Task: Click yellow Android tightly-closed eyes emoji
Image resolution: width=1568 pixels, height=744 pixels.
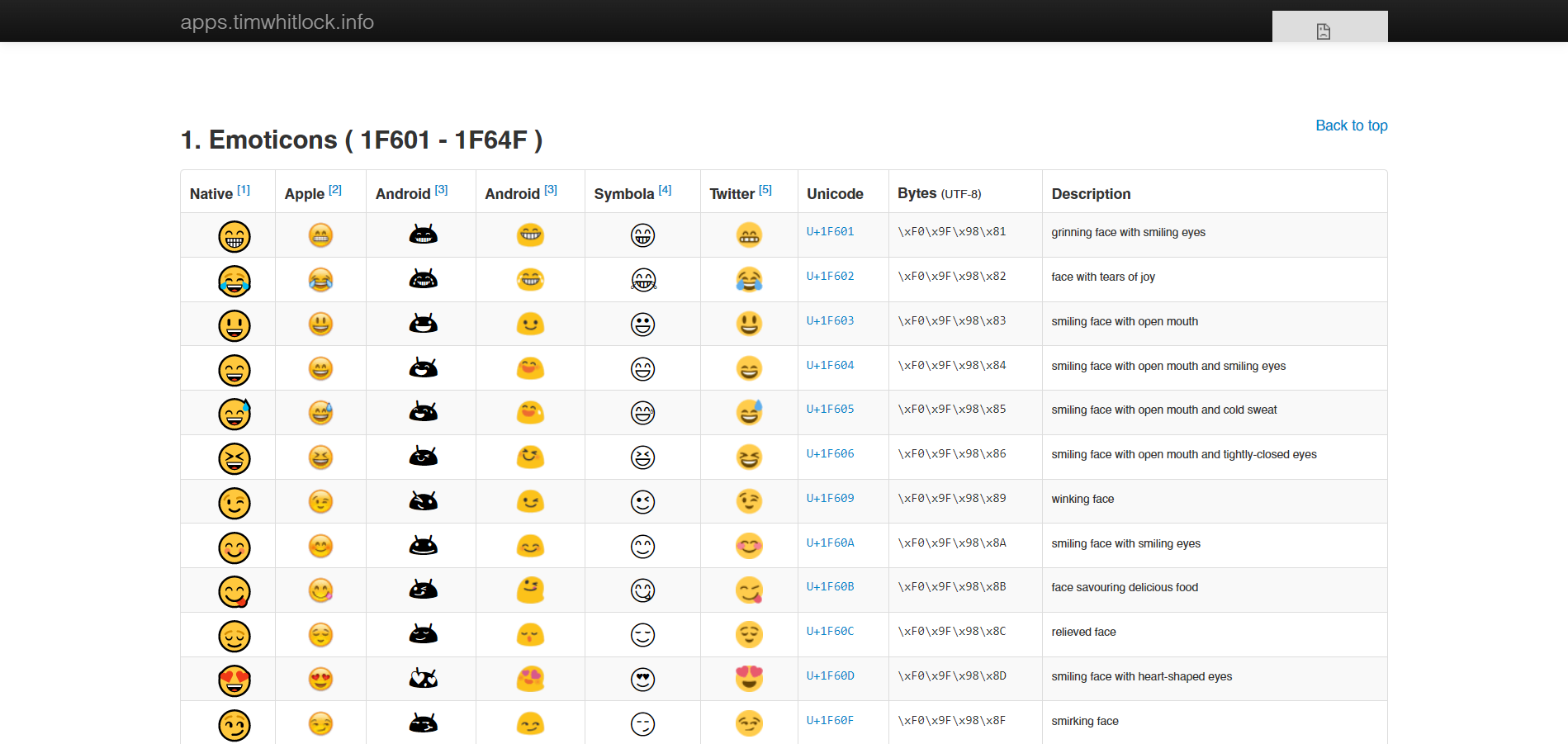Action: point(530,457)
